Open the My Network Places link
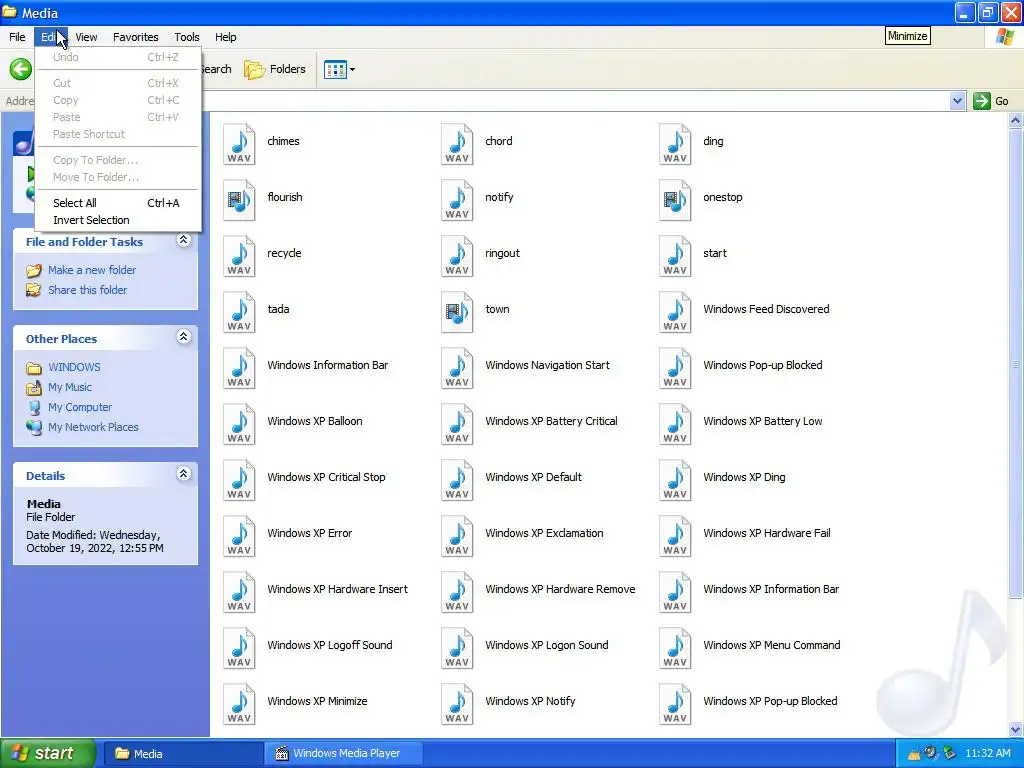Screen dimensions: 1024x768 tap(93, 427)
